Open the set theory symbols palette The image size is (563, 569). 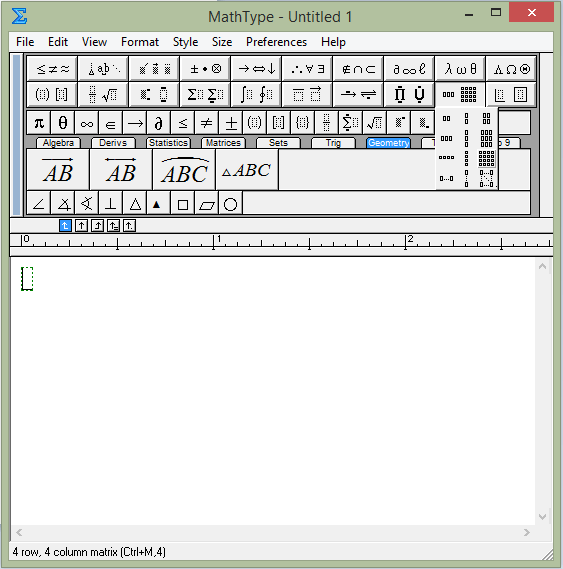coord(358,69)
